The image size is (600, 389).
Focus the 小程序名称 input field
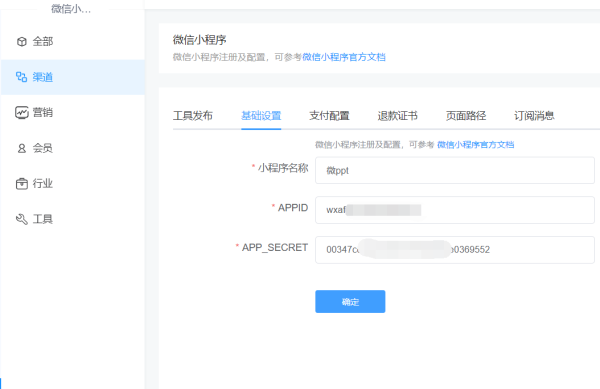pos(455,170)
